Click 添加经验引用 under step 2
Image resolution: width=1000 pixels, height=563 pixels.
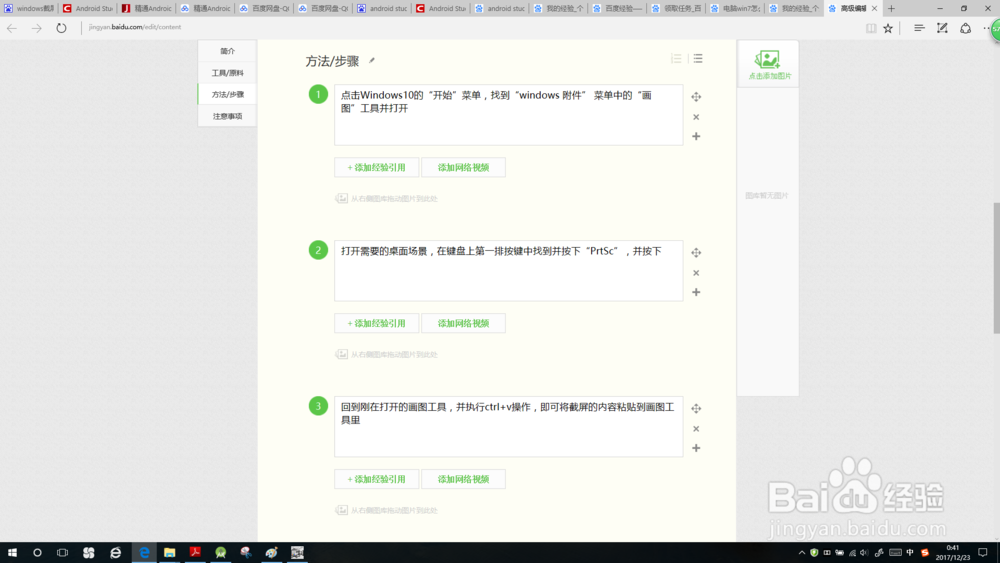[376, 323]
